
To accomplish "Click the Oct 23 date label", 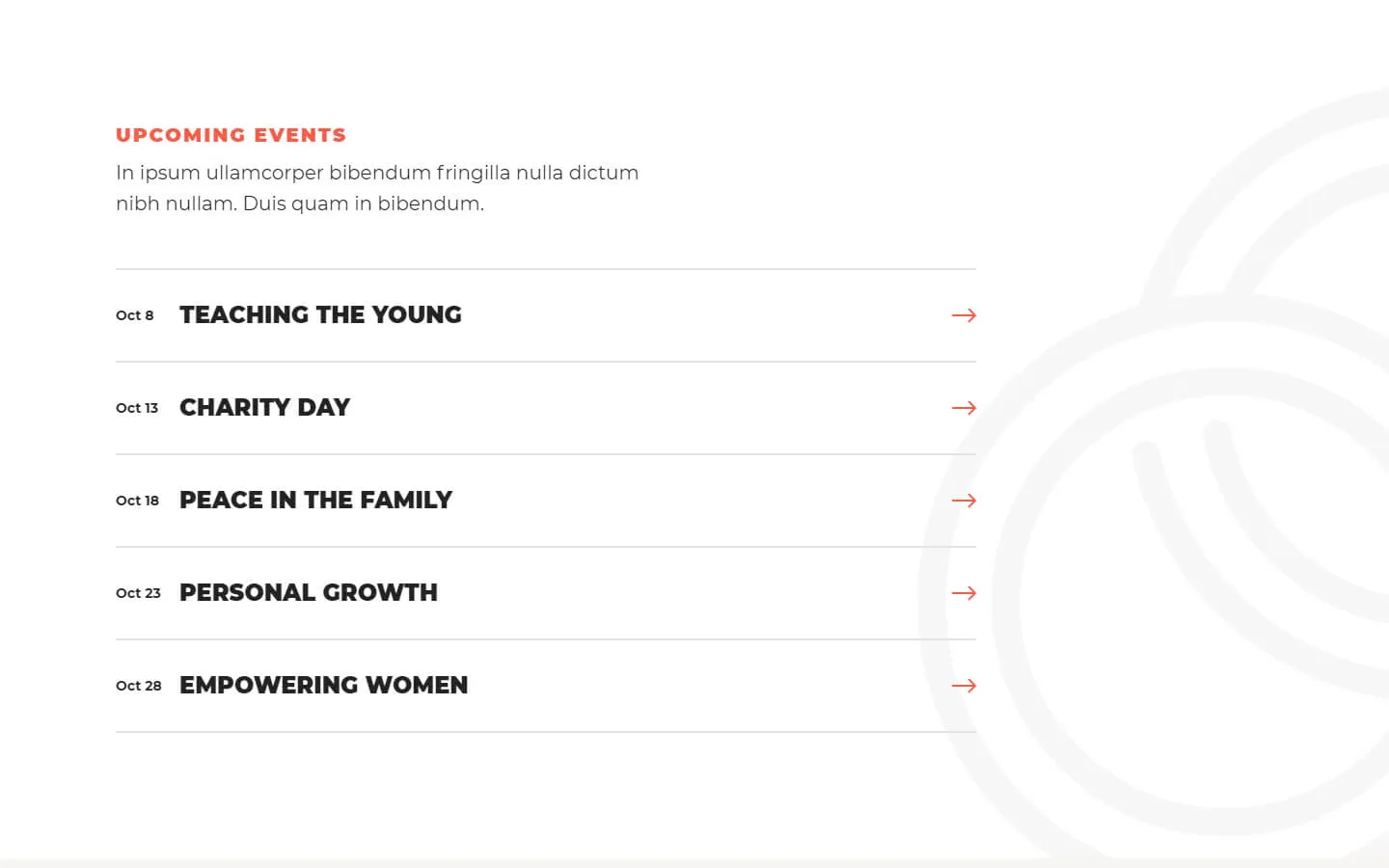I will (x=138, y=593).
